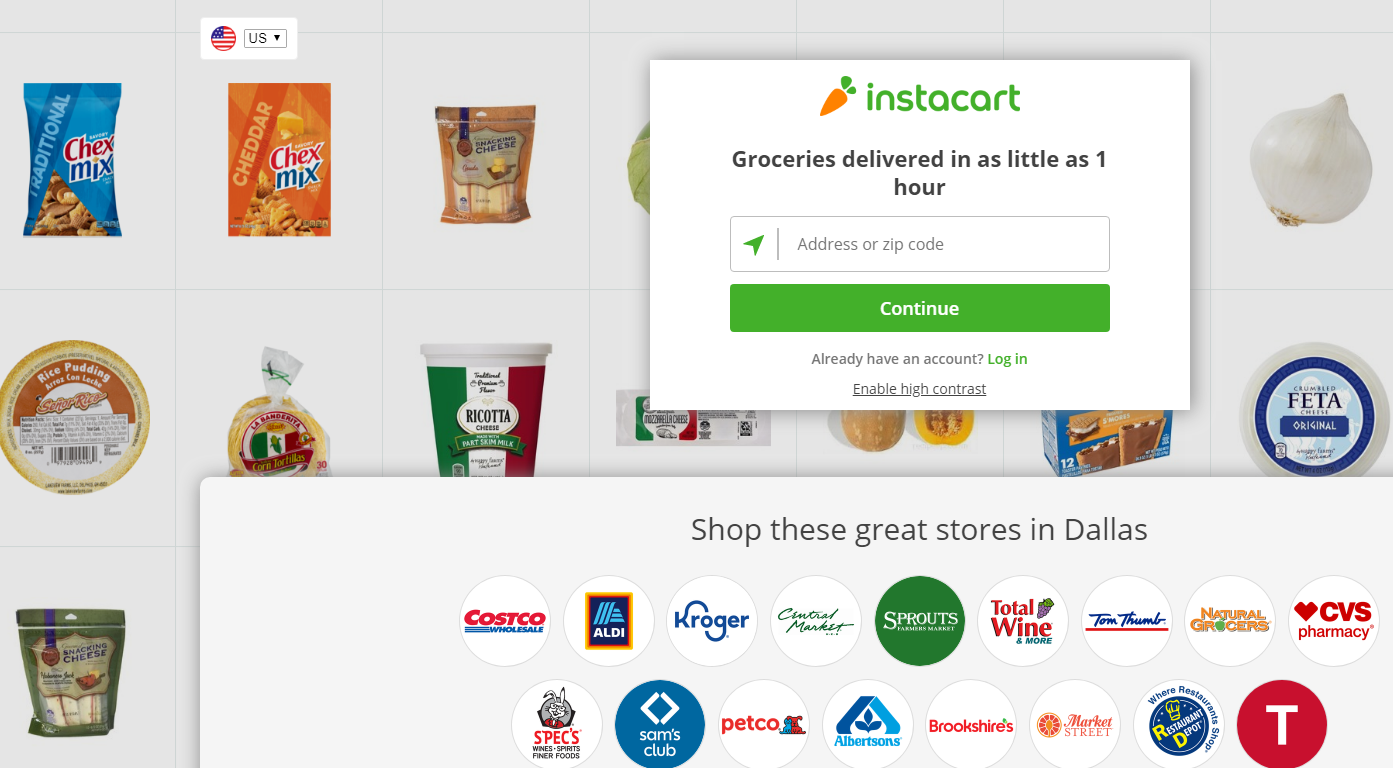Image resolution: width=1393 pixels, height=768 pixels.
Task: Choose the Kroger store logo
Action: [712, 621]
